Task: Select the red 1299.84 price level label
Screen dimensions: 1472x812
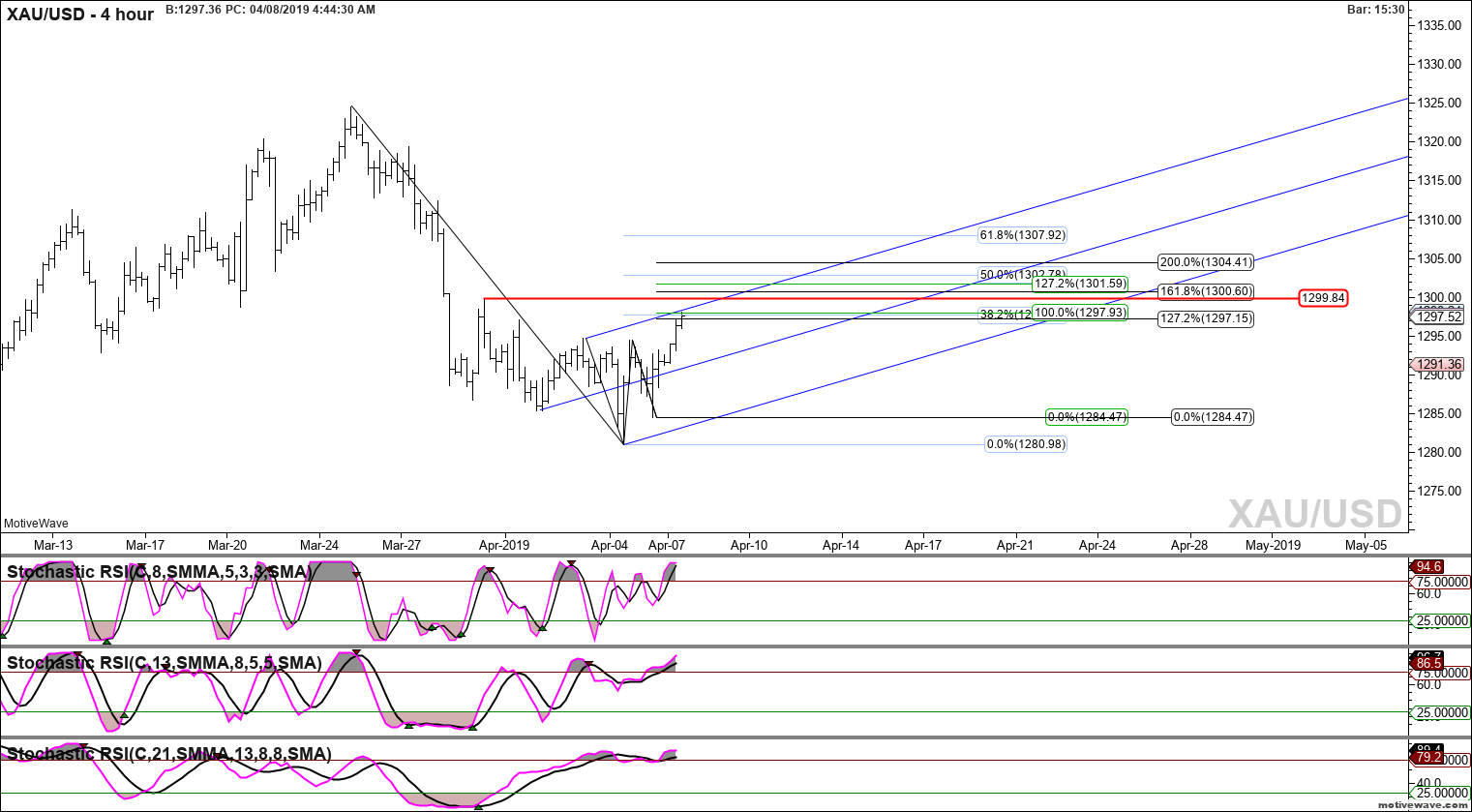Action: (x=1323, y=298)
